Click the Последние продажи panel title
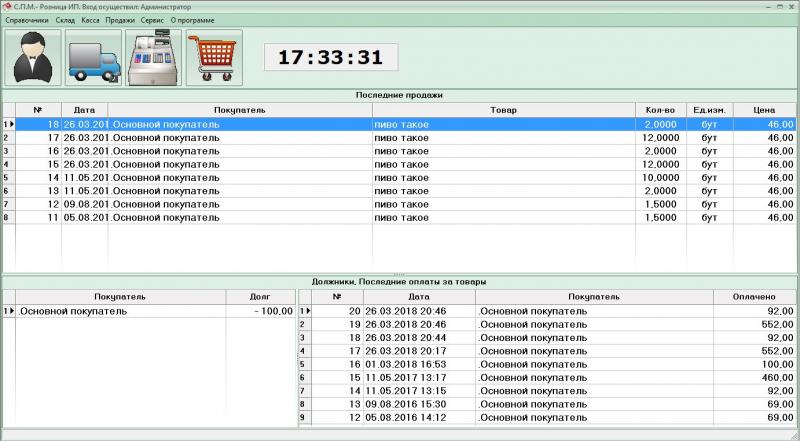The width and height of the screenshot is (800, 441). (x=399, y=95)
